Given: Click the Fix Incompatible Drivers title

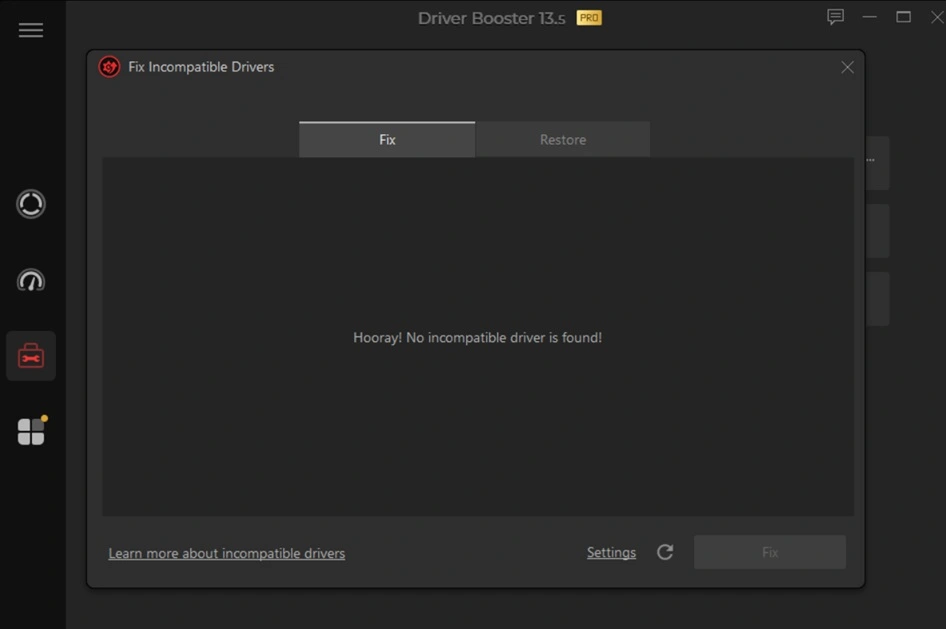Looking at the screenshot, I should (x=201, y=67).
